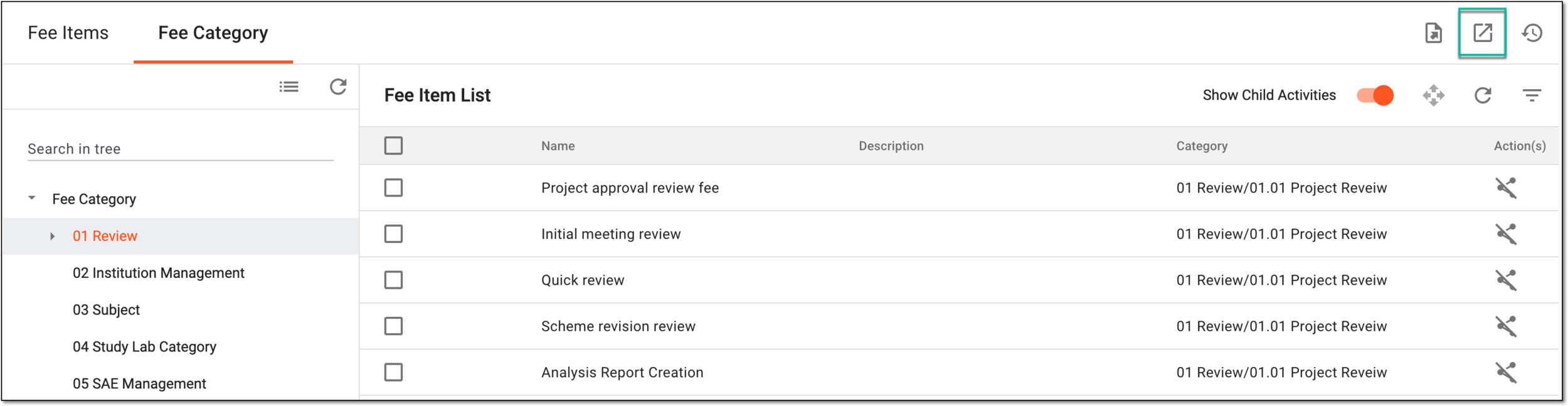
Task: Check the Scheme revision review checkbox
Action: click(x=393, y=326)
